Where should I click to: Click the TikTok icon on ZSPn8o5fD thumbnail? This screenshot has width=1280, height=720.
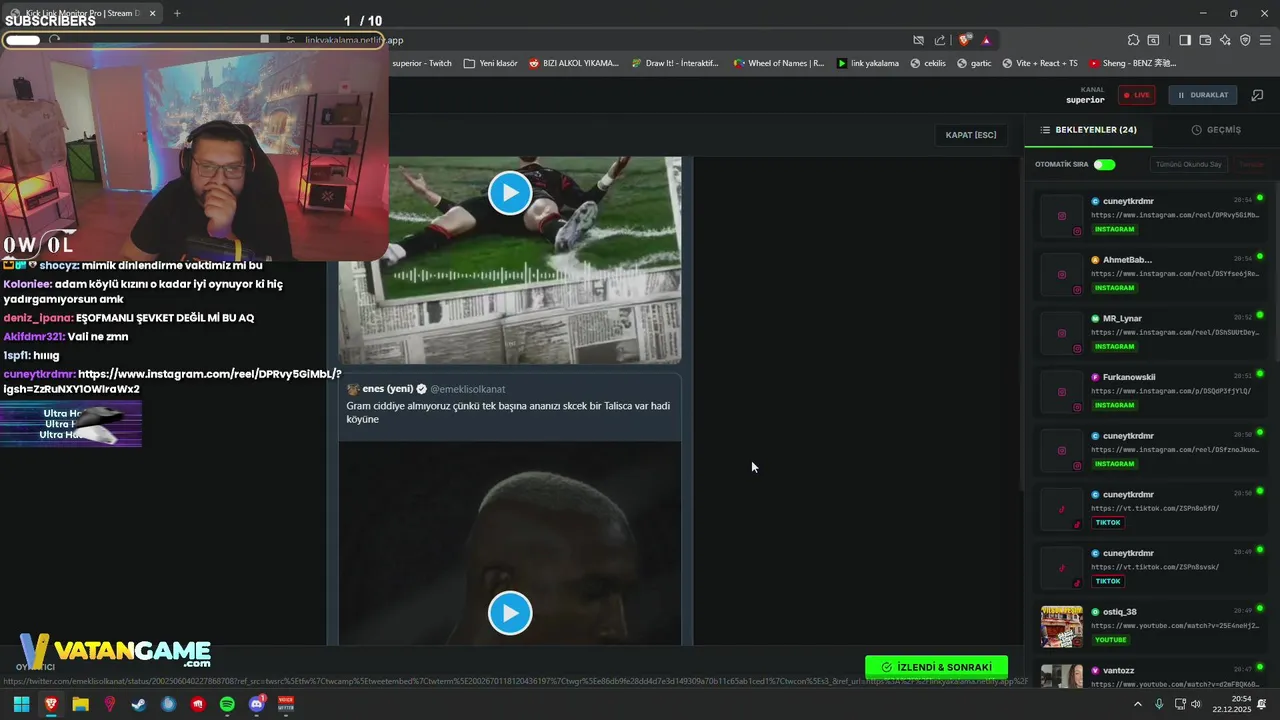1077,525
